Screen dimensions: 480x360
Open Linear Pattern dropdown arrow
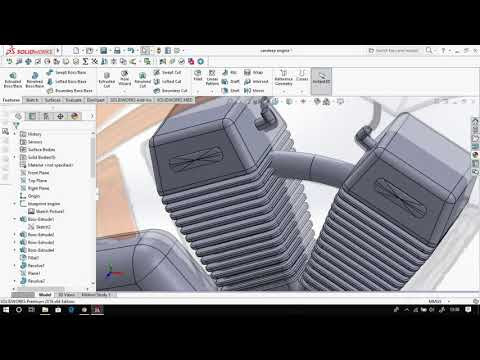[212, 91]
